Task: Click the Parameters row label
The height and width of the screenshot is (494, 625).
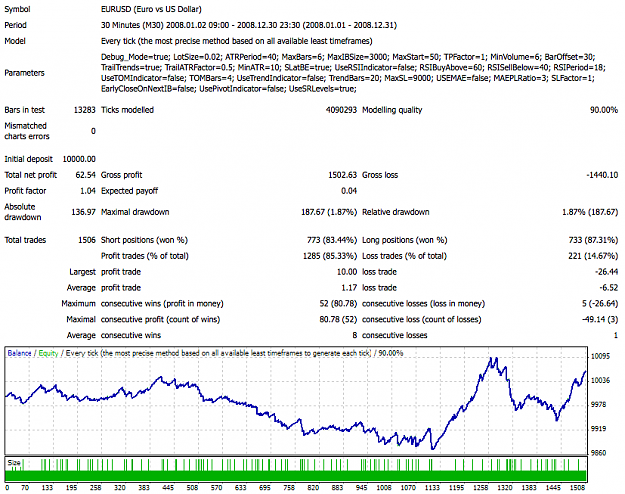Action: [24, 73]
